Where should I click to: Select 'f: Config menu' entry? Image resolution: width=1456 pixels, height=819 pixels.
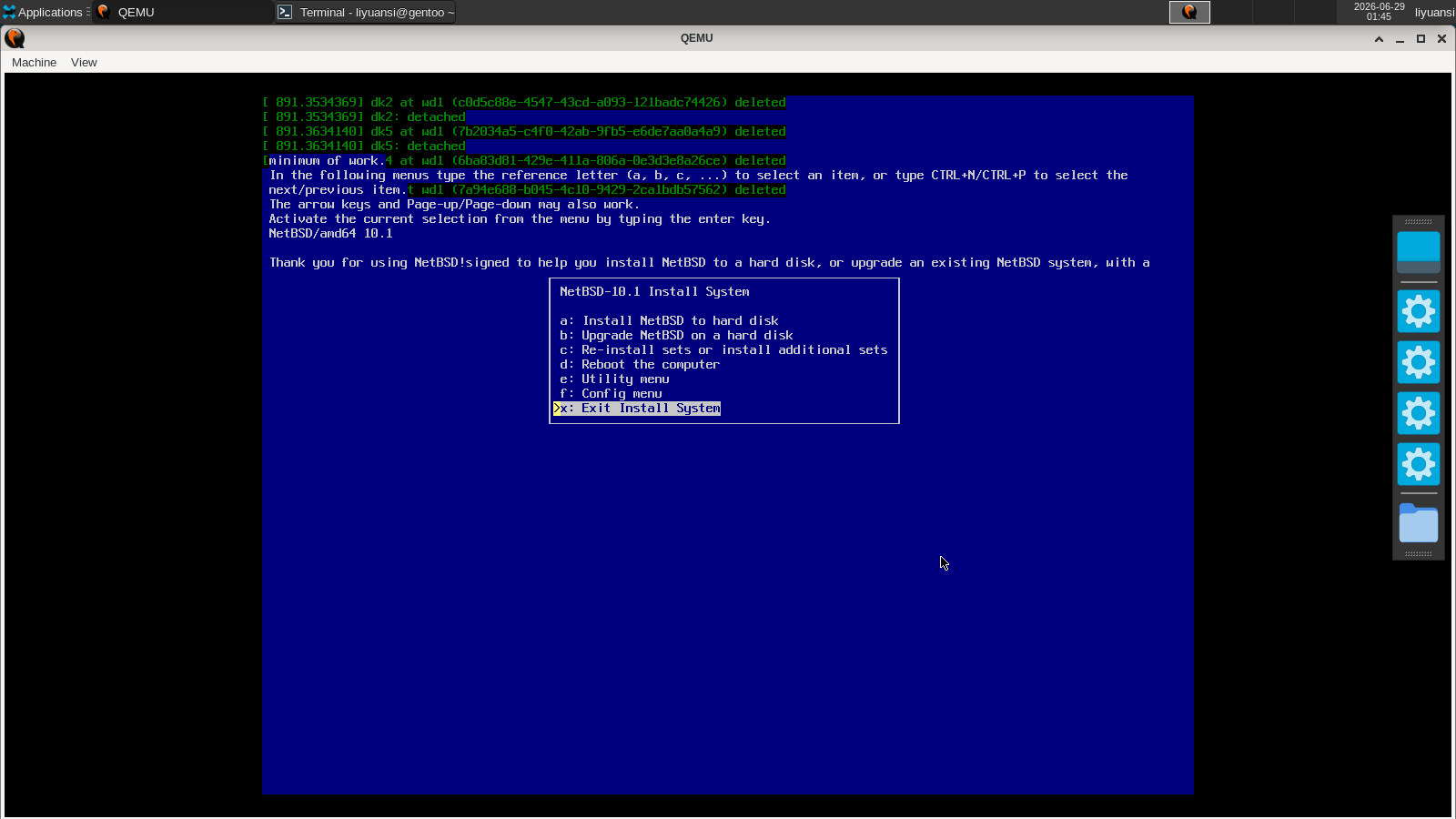coord(611,394)
